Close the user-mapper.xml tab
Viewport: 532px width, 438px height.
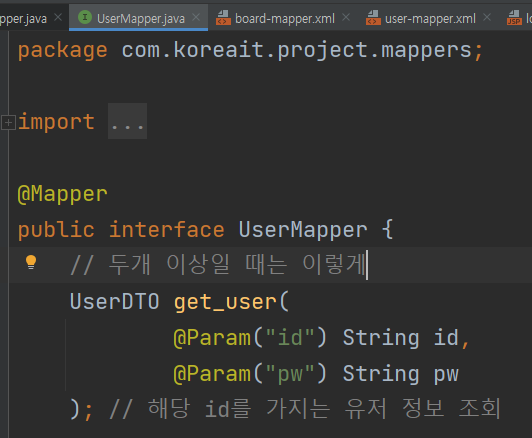pos(487,17)
